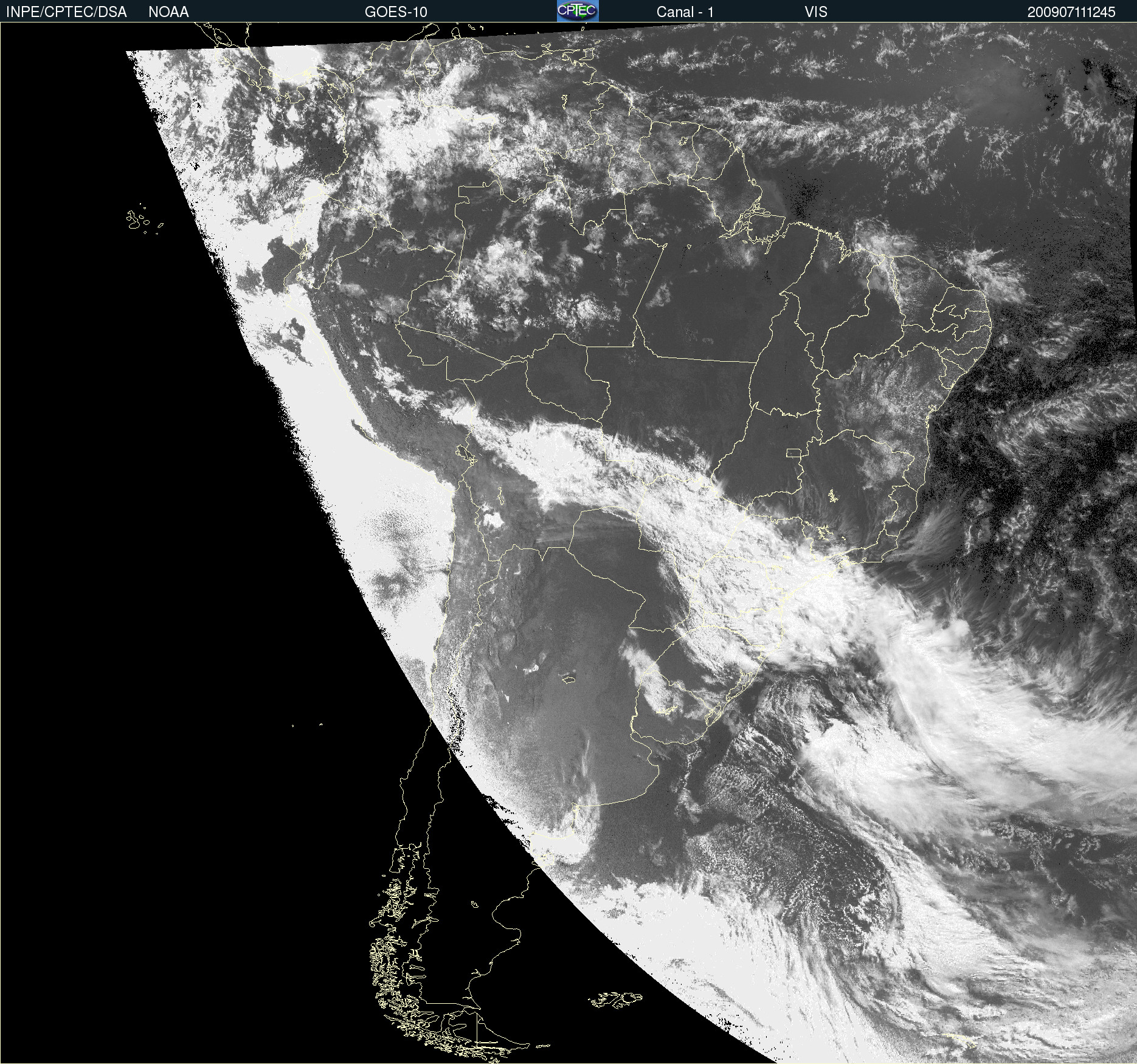Click the VIS label in header
This screenshot has height=1064, width=1137.
pyautogui.click(x=816, y=12)
